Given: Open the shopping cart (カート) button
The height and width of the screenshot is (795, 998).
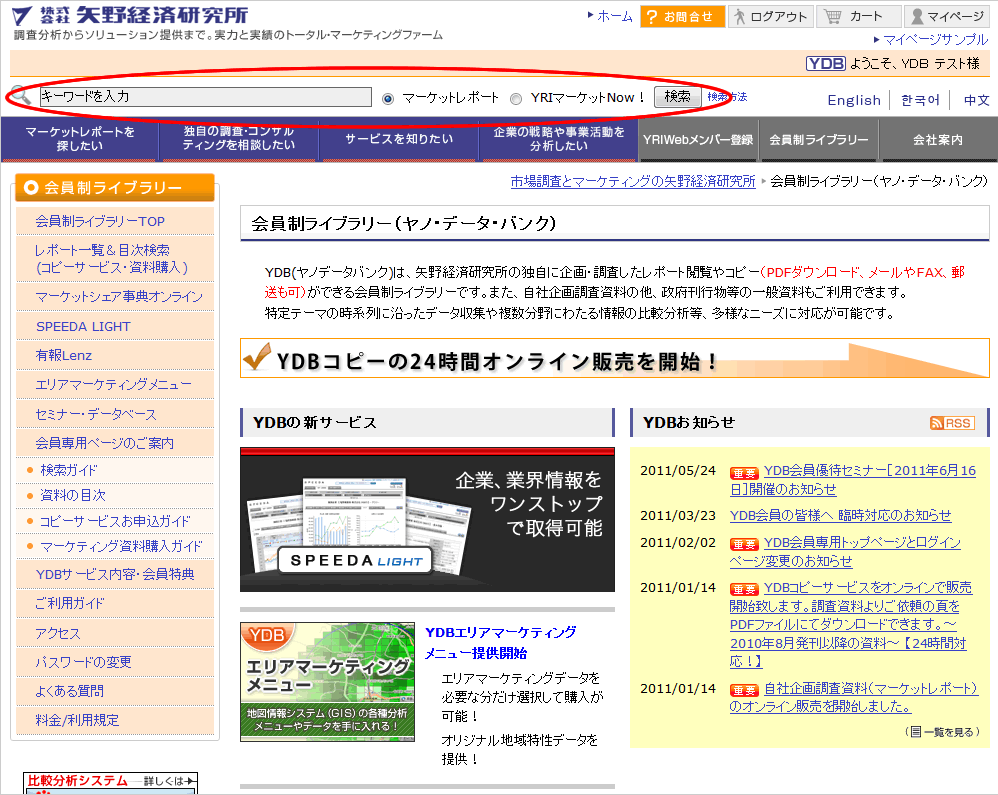Looking at the screenshot, I should (x=857, y=17).
